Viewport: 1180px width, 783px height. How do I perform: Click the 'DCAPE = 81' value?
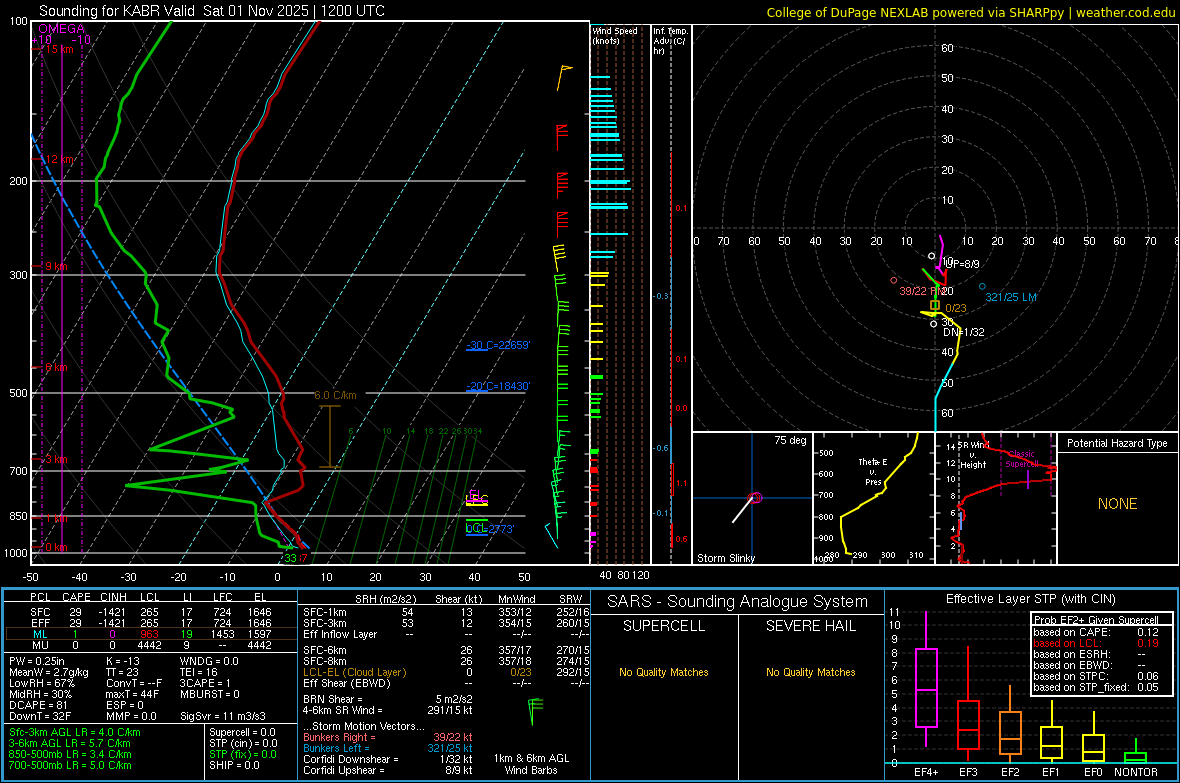pos(38,705)
